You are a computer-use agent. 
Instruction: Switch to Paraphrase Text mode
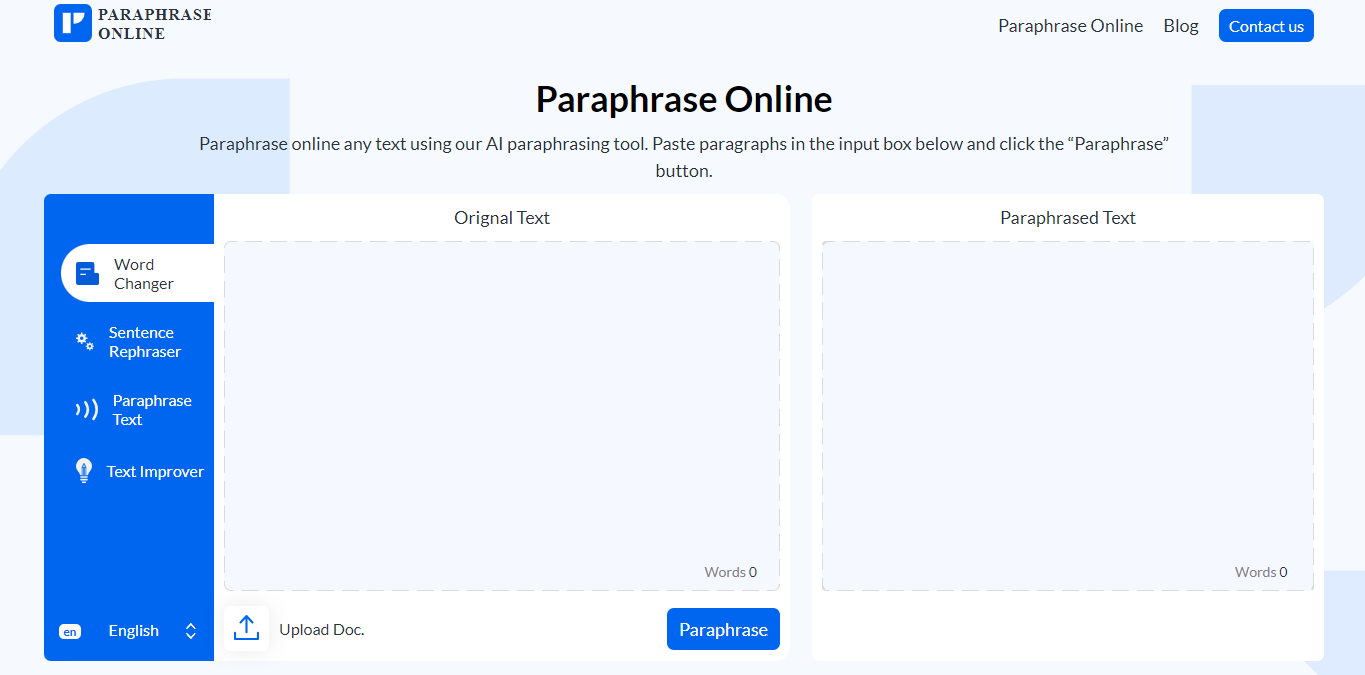138,410
